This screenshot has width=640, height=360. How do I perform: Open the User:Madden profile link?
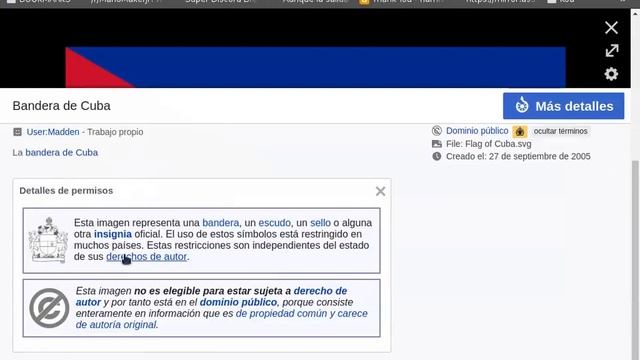[x=53, y=132]
